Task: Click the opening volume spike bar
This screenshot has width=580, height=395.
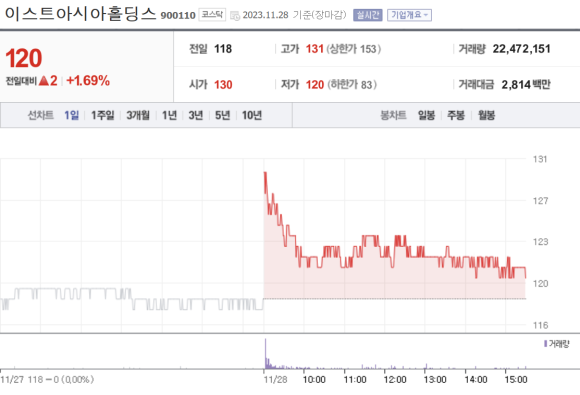Action: [x=265, y=354]
